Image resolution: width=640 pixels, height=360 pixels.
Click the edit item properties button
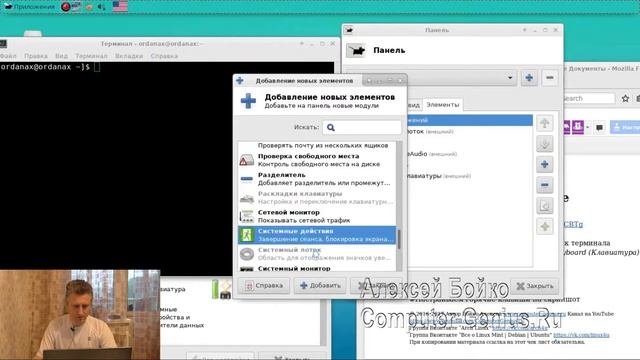544,206
